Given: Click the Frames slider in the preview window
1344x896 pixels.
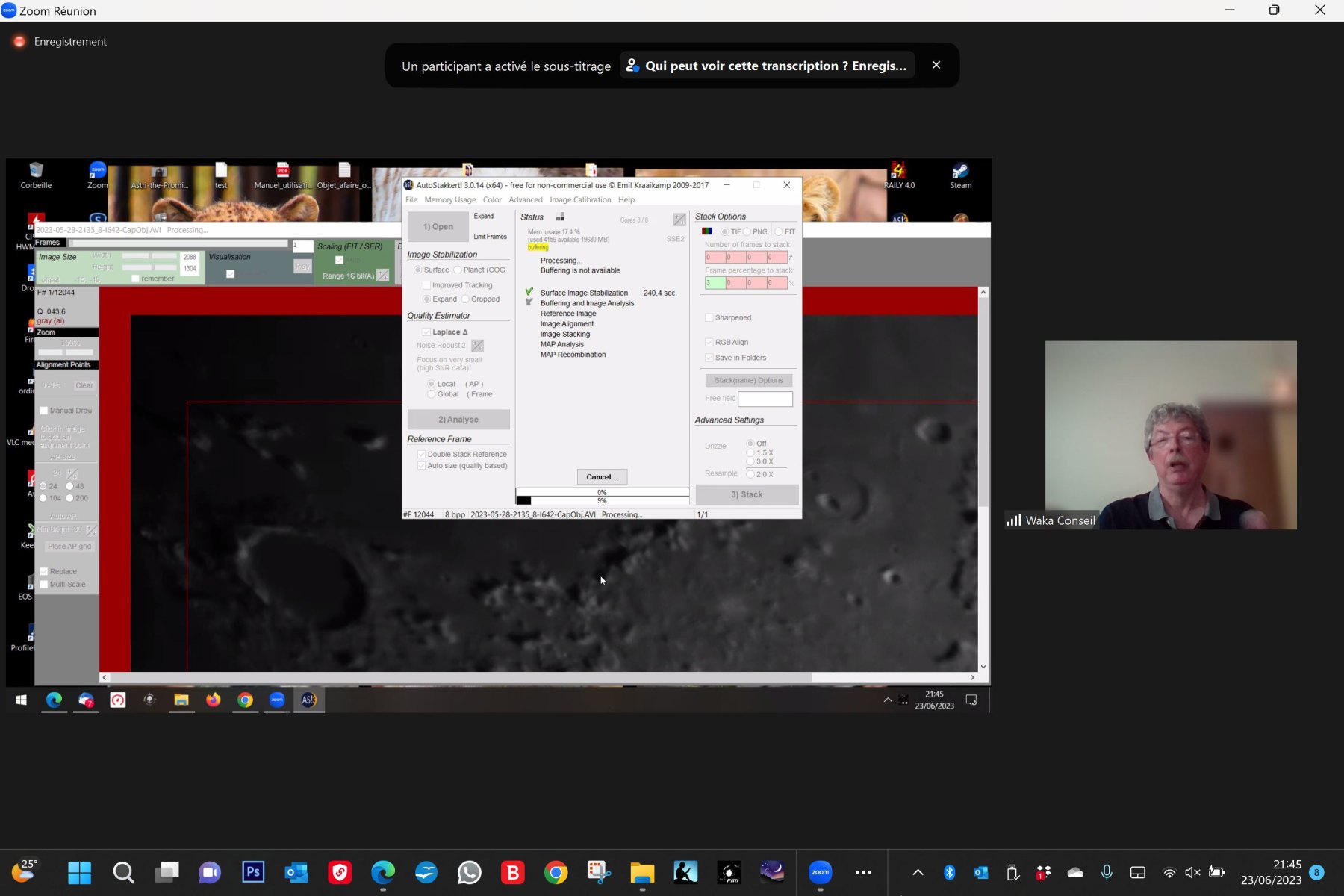Looking at the screenshot, I should pyautogui.click(x=178, y=243).
